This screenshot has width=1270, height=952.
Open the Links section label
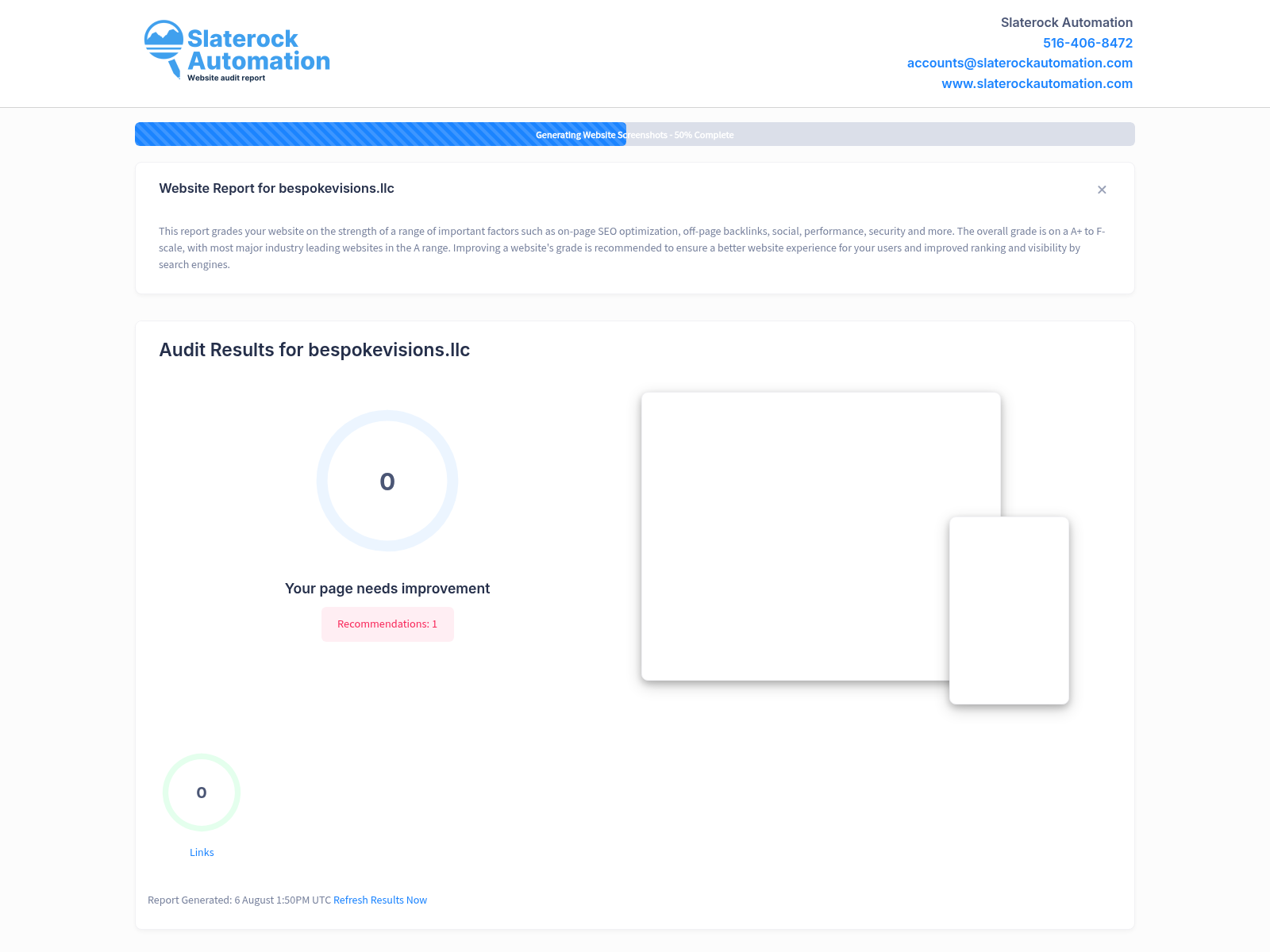pos(202,852)
